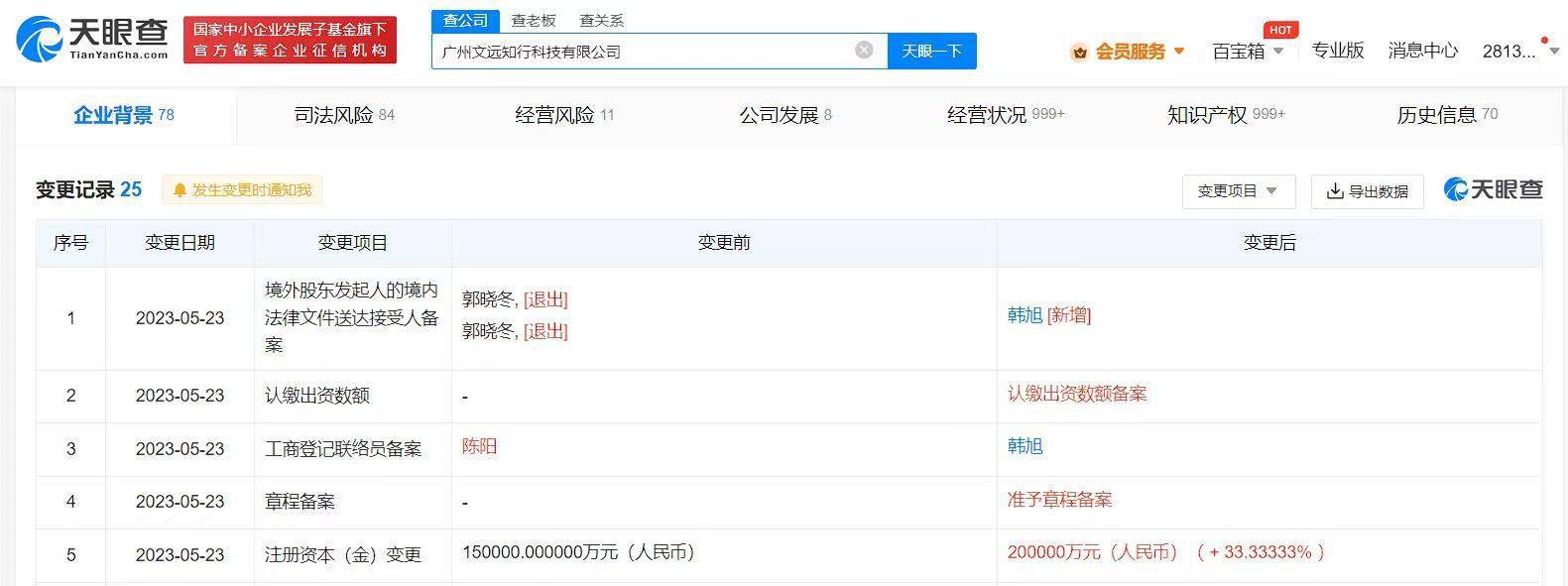Click the 导出数据 download icon
The height and width of the screenshot is (586, 1568).
click(x=1335, y=191)
